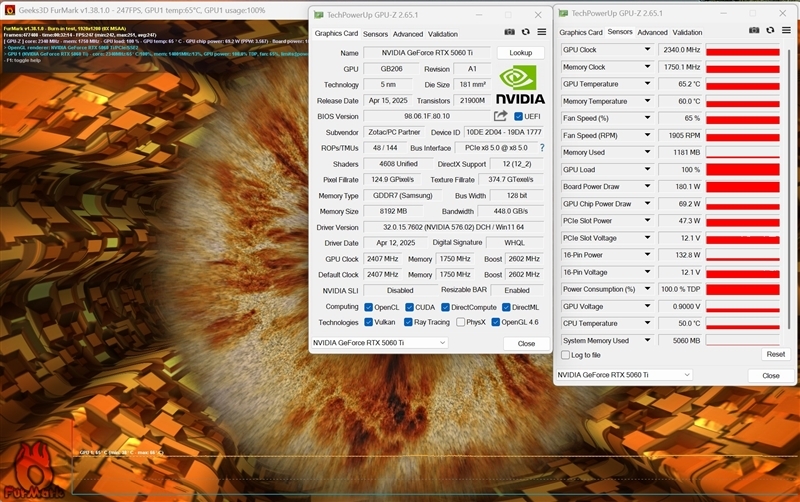Click the GPU-Z icon in Sensors window title bar
Viewport: 800px width, 502px height.
pos(563,13)
